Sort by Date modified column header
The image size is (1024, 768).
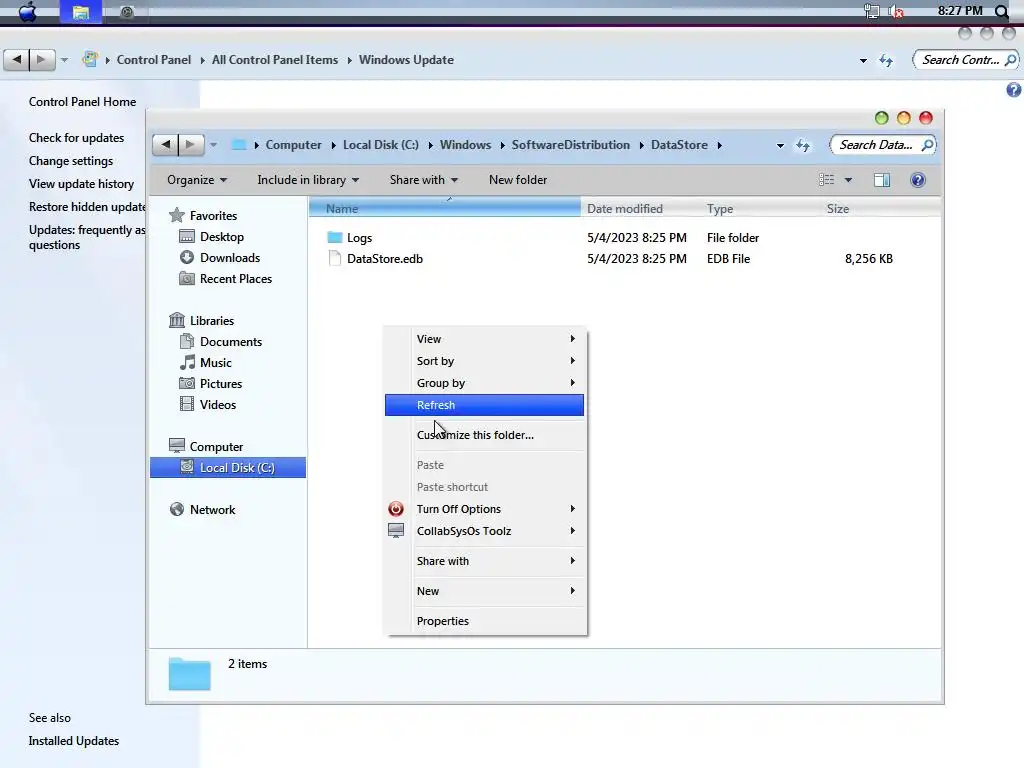click(640, 208)
